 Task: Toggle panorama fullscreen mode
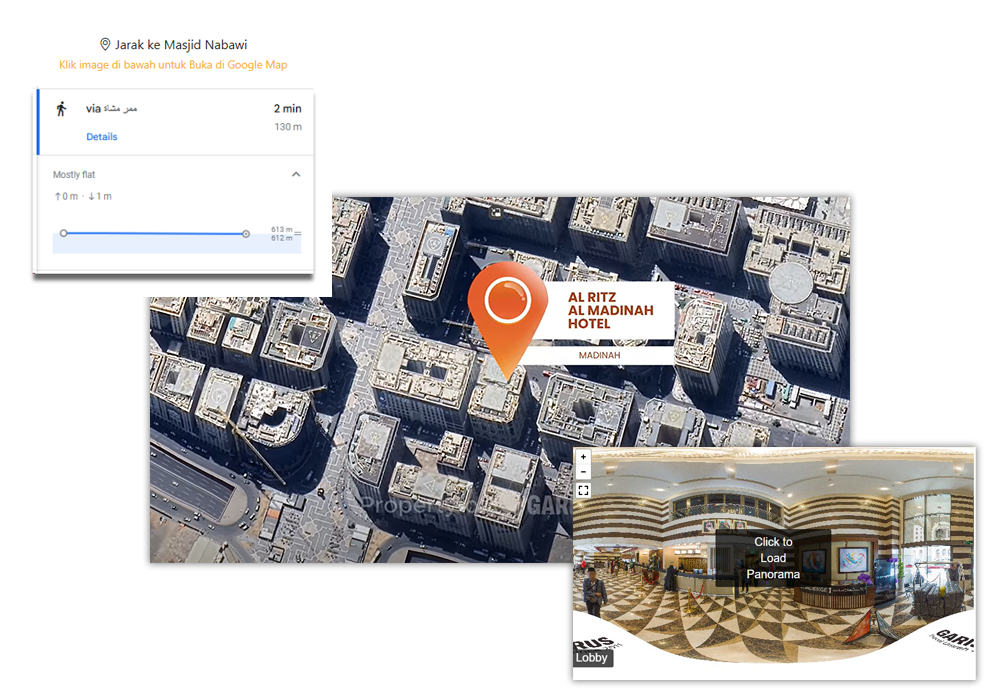(583, 490)
